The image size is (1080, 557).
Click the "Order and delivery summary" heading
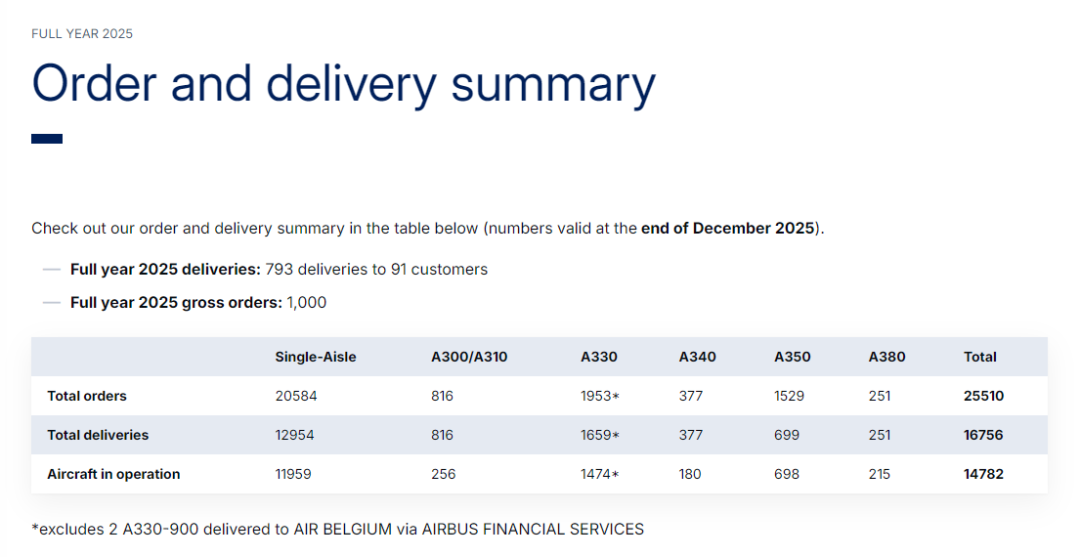(x=343, y=84)
